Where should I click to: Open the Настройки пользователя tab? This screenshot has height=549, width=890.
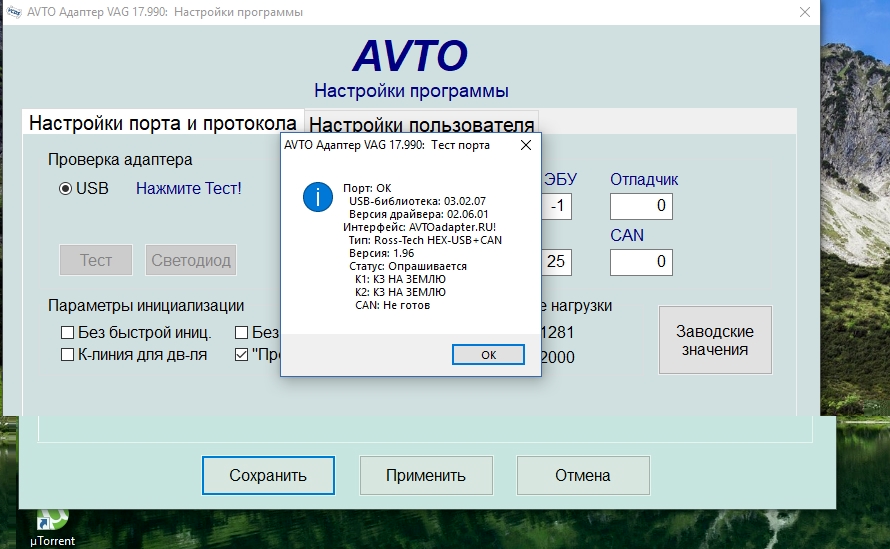point(421,124)
